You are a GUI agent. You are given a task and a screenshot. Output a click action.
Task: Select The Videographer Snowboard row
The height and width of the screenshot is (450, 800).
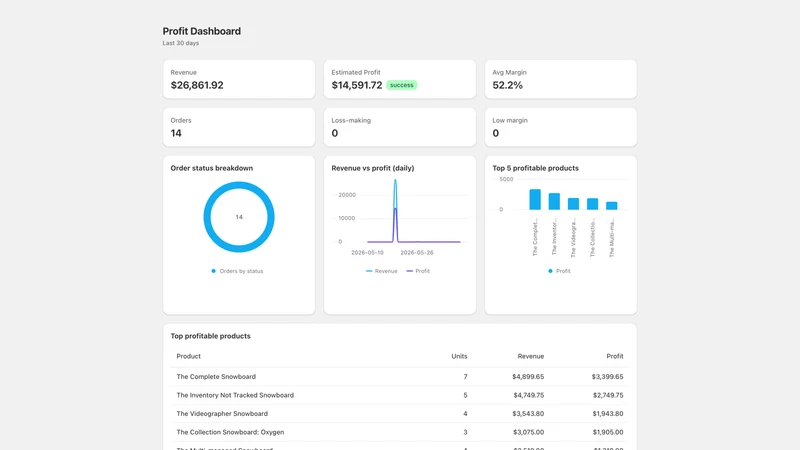399,413
